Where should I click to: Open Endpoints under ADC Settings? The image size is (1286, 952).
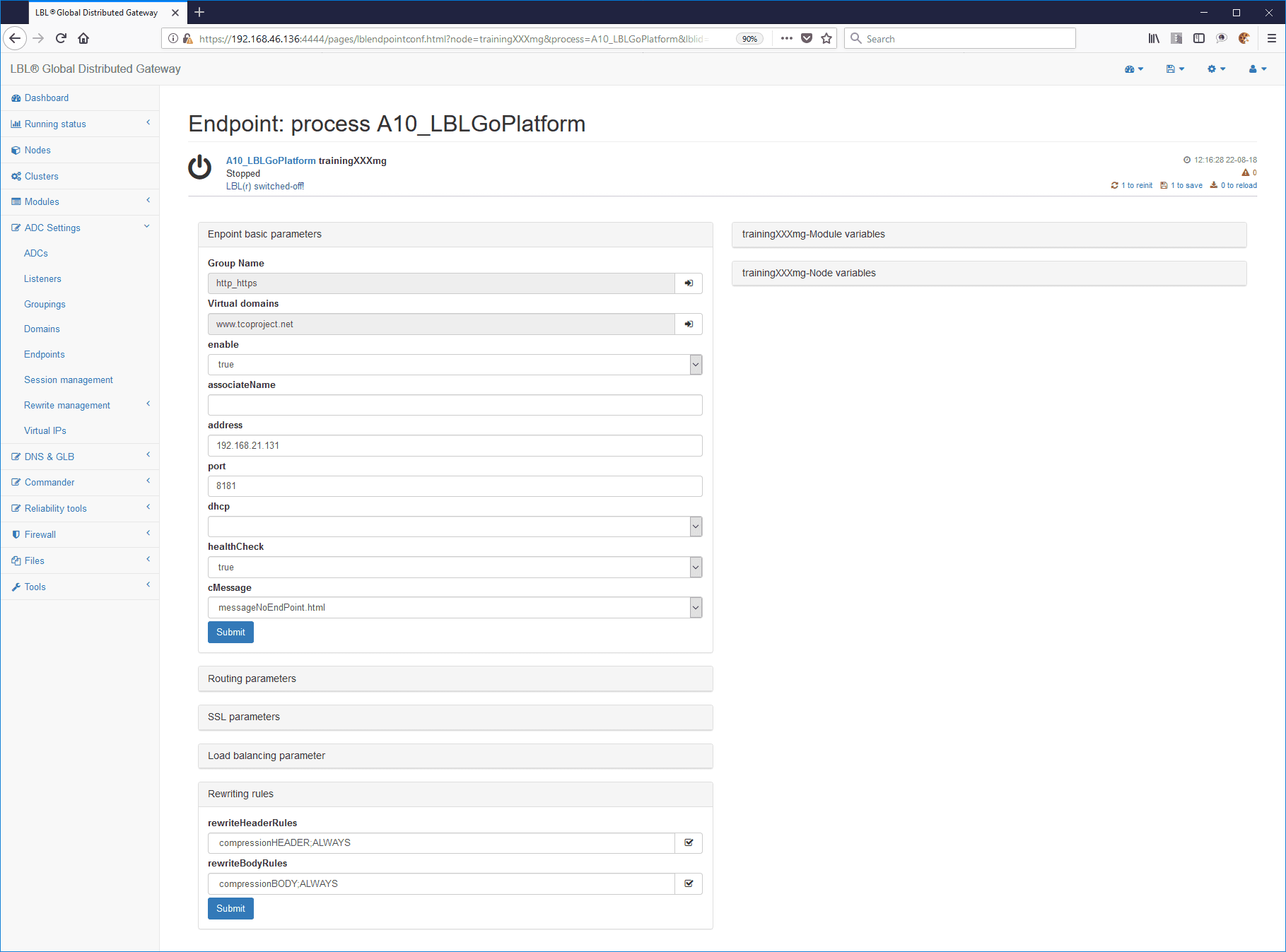coord(45,355)
